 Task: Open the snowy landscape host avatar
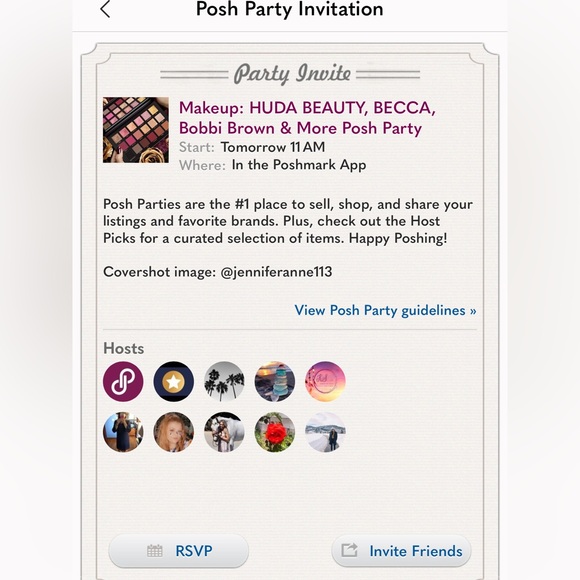coord(325,432)
